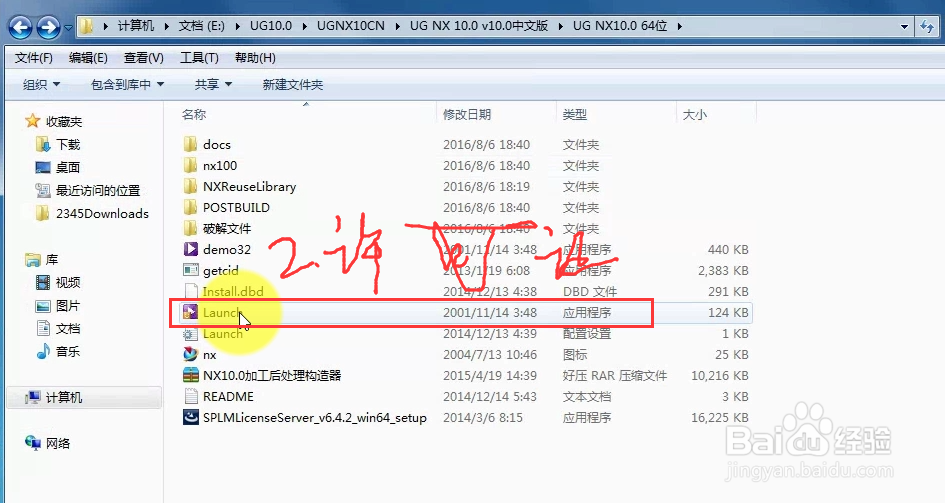Select NX10.0加工后处理构造器 archive icon
The width and height of the screenshot is (945, 503).
coord(190,375)
